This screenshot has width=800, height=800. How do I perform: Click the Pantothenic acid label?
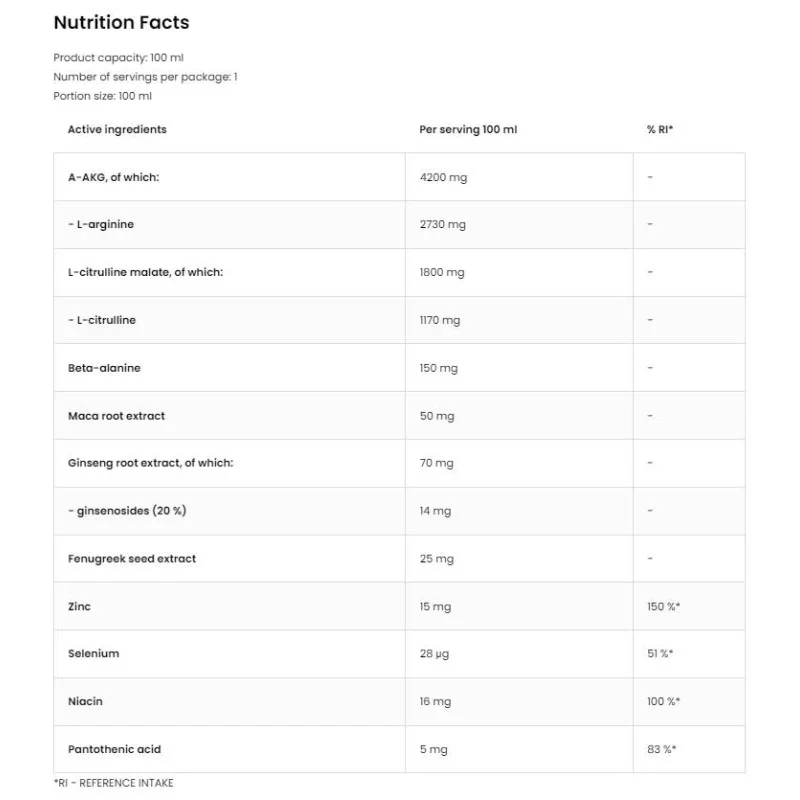pyautogui.click(x=114, y=749)
